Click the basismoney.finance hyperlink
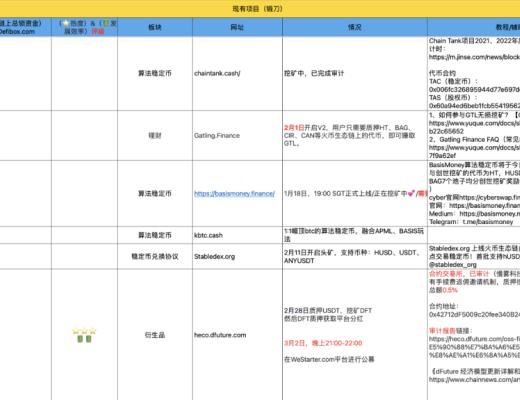 click(234, 194)
